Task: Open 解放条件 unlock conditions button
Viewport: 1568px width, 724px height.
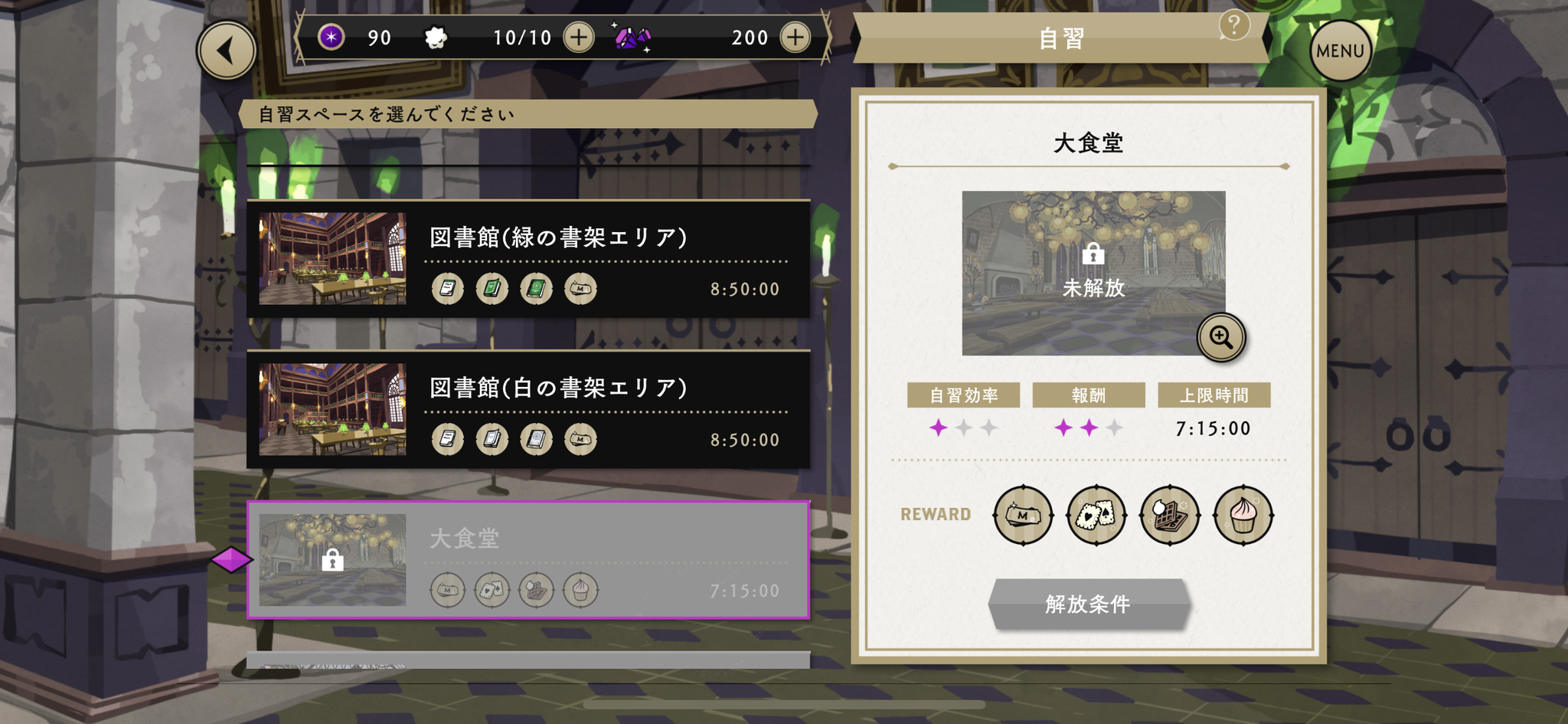Action: click(x=1089, y=604)
